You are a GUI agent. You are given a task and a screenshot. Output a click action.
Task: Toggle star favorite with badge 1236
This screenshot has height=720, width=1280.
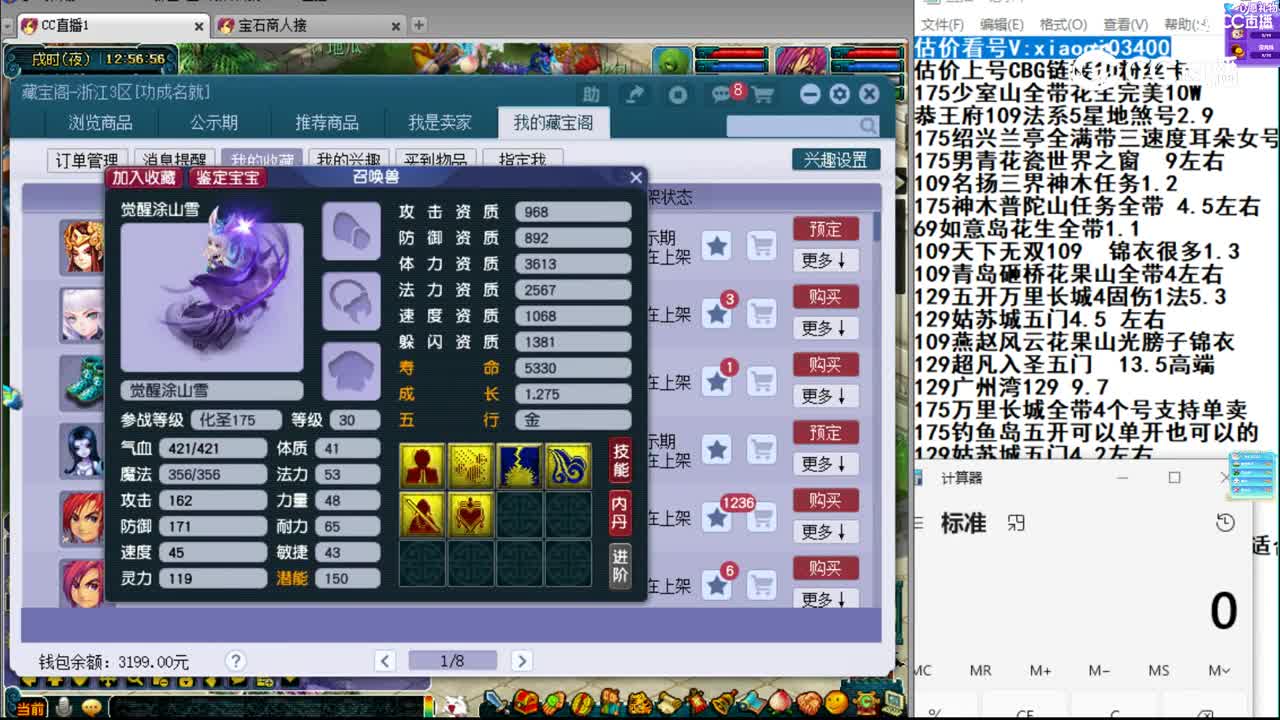pos(717,517)
